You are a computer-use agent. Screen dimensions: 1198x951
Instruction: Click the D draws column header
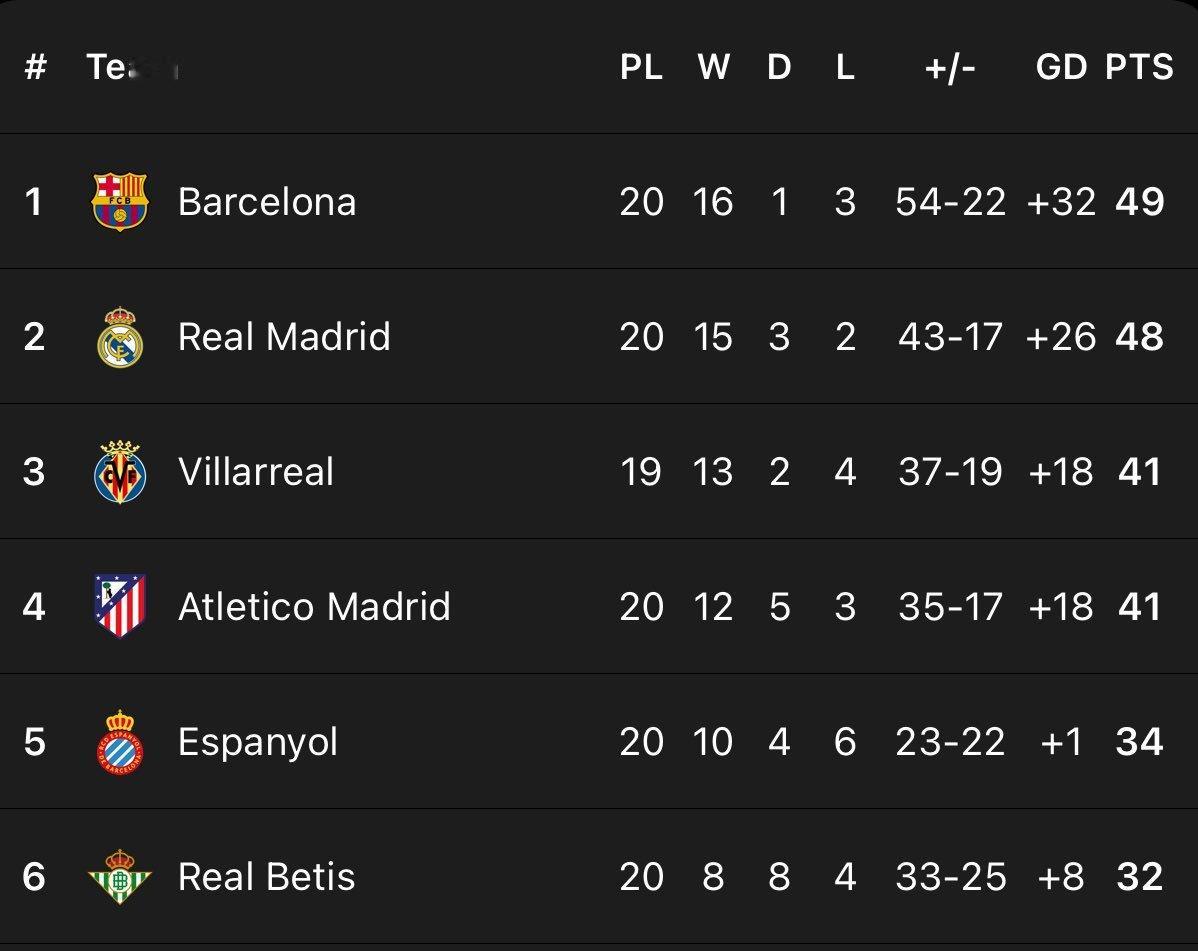[x=779, y=67]
